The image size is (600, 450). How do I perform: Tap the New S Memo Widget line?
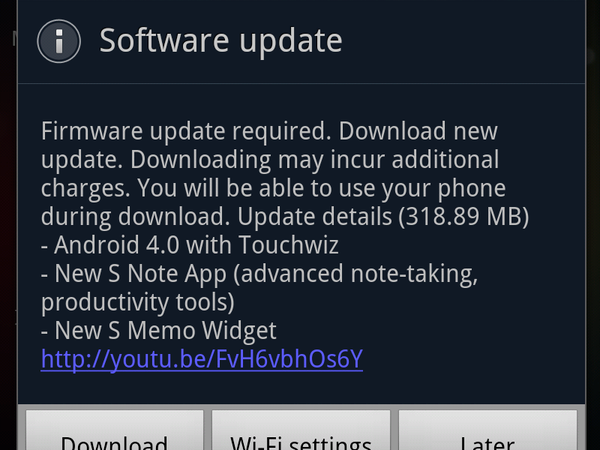coord(159,331)
